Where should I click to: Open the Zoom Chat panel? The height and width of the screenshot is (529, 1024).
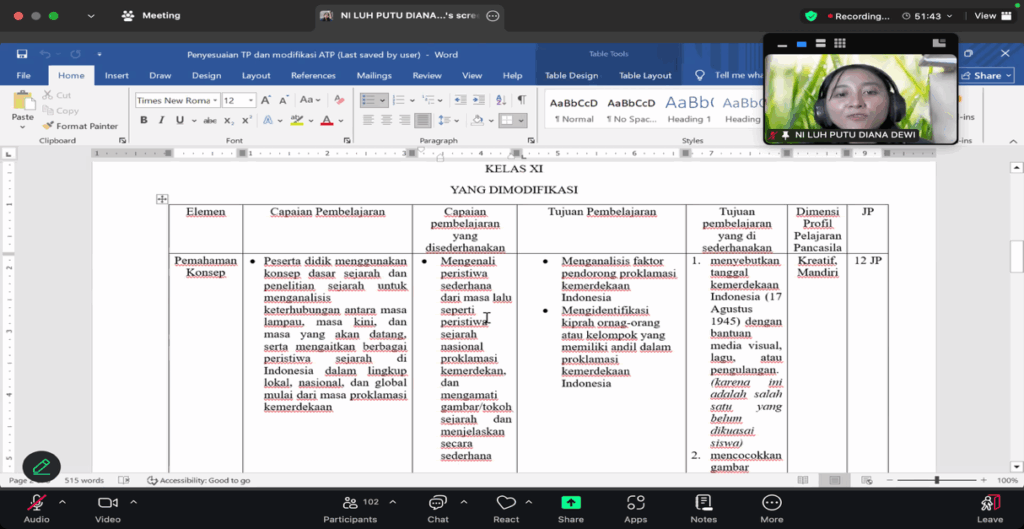[x=438, y=509]
